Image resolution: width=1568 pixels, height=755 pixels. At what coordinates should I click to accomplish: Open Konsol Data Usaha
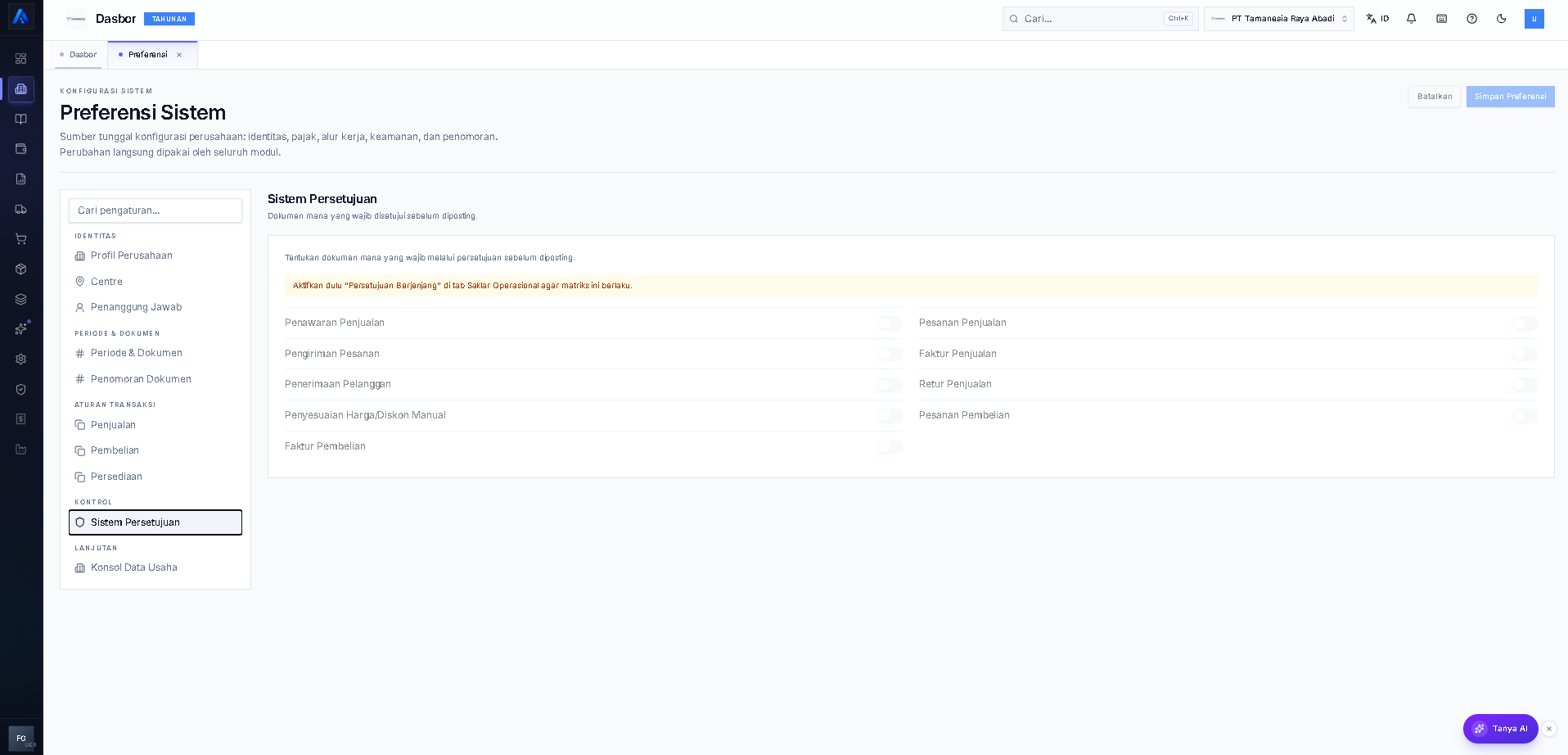coord(155,567)
